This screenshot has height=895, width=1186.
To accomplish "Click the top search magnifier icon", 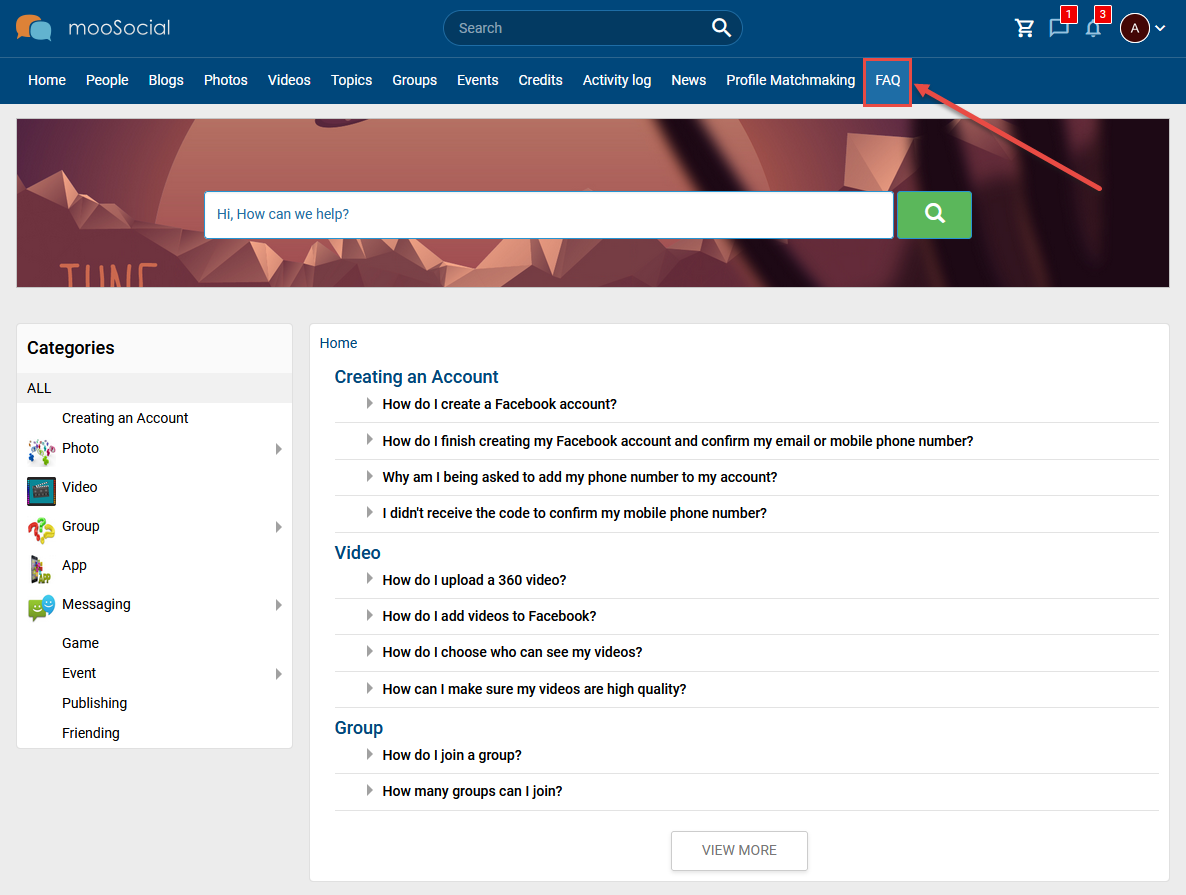I will pyautogui.click(x=721, y=28).
